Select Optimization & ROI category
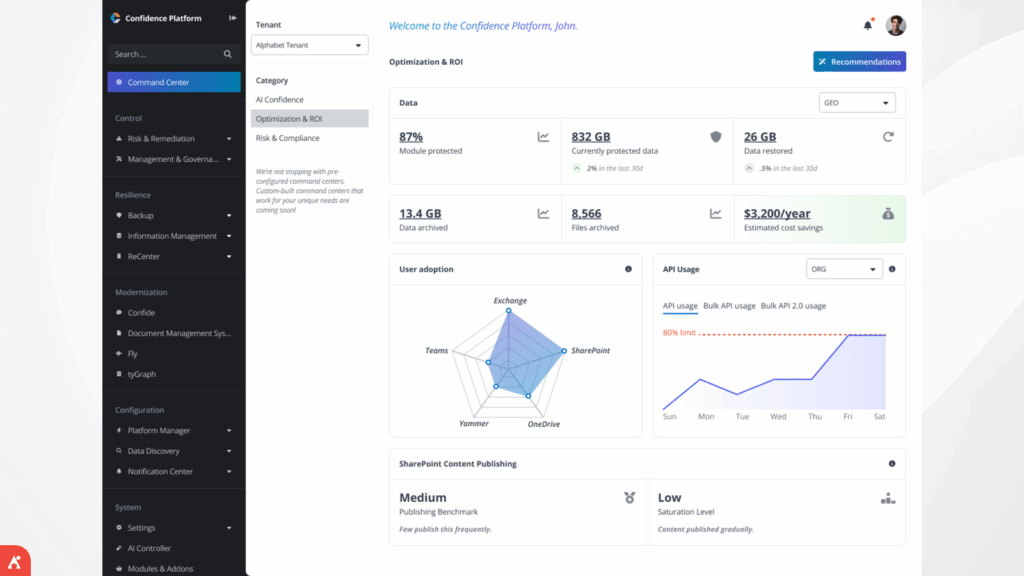The height and width of the screenshot is (576, 1024). [310, 119]
